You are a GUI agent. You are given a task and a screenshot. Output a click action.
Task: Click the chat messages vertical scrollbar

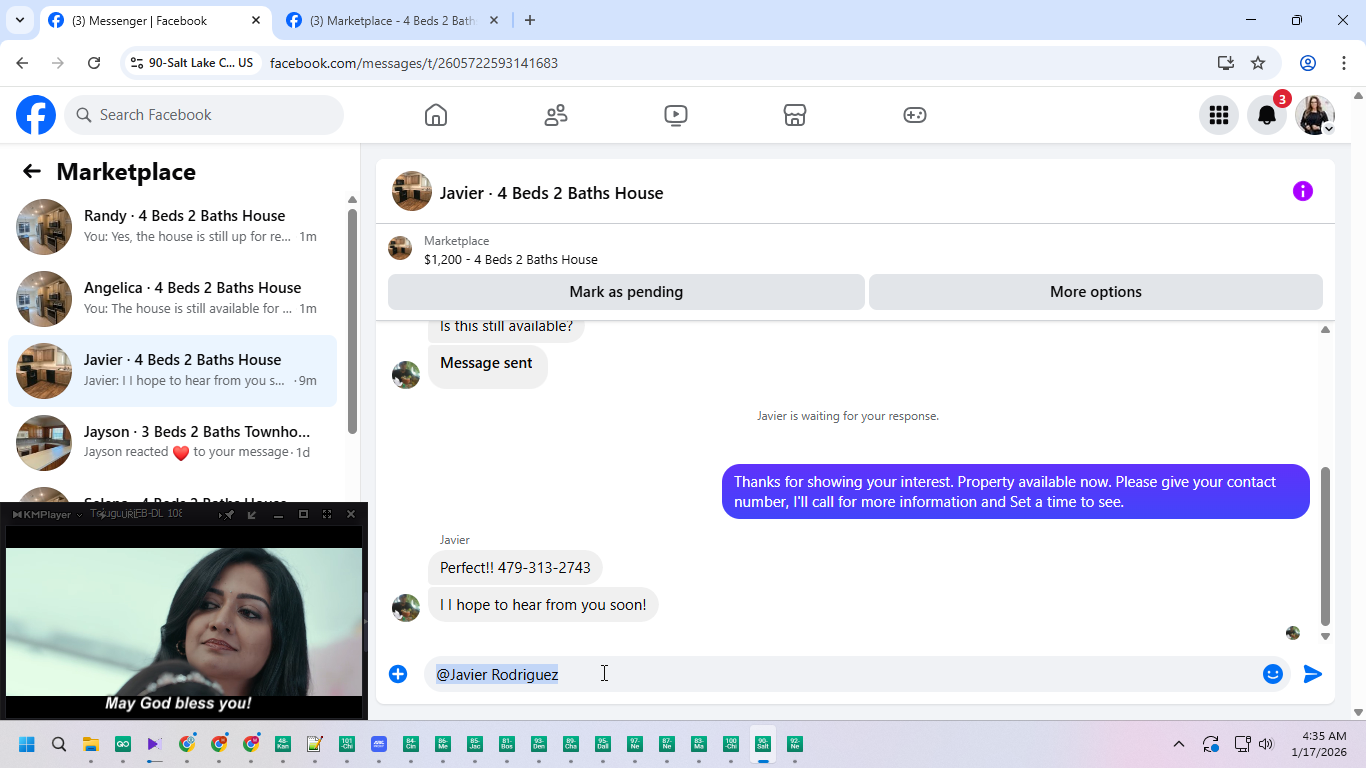(1326, 546)
